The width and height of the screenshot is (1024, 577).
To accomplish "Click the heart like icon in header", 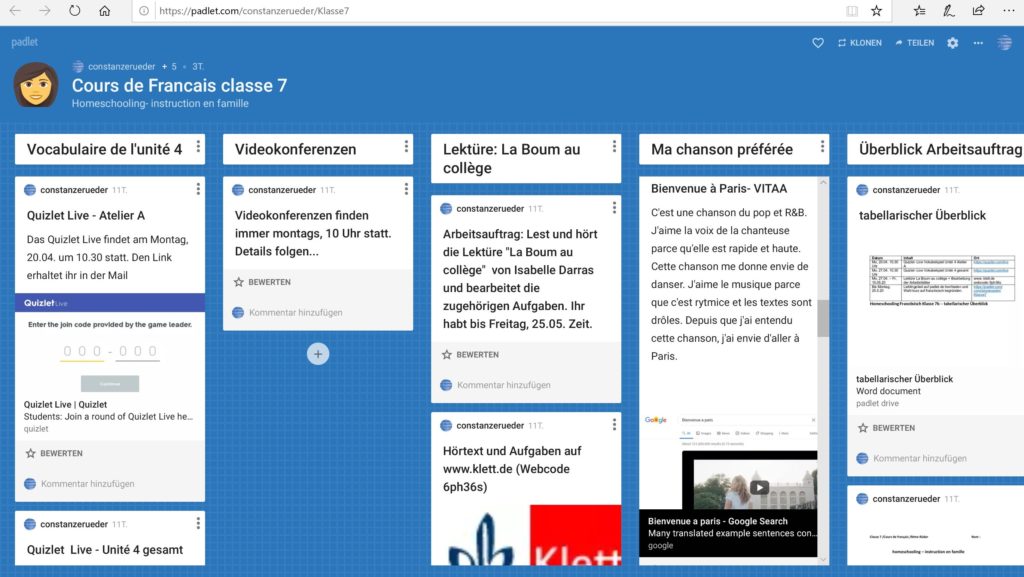I will (x=817, y=43).
